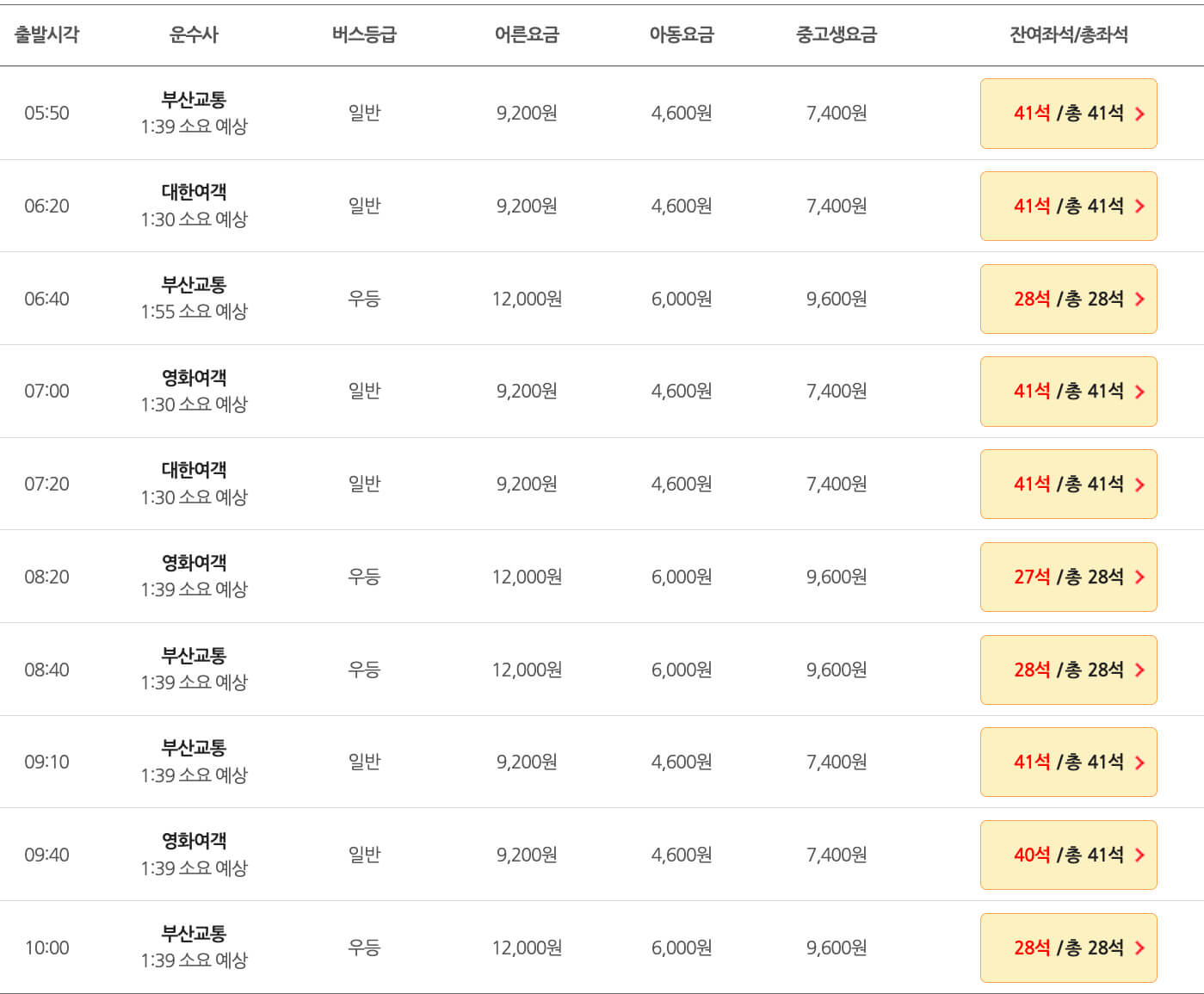This screenshot has height=994, width=1204.
Task: Click the 09:10 departure seat button
Action: click(1068, 762)
